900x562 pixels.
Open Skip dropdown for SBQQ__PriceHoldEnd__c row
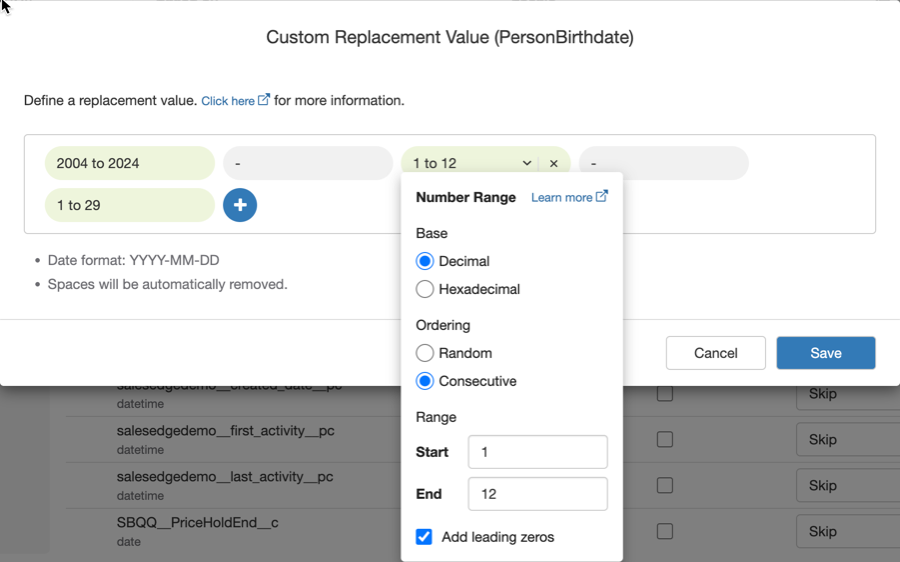pyautogui.click(x=847, y=531)
